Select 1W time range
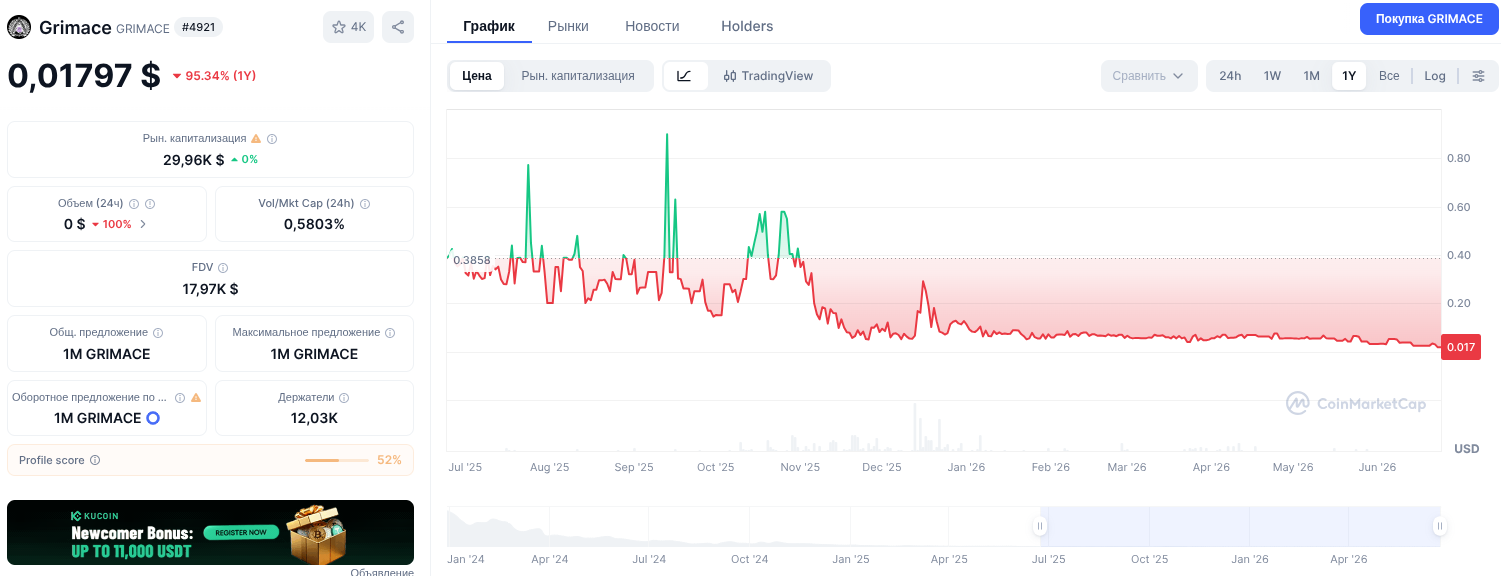Viewport: 1501px width, 576px height. click(1272, 76)
